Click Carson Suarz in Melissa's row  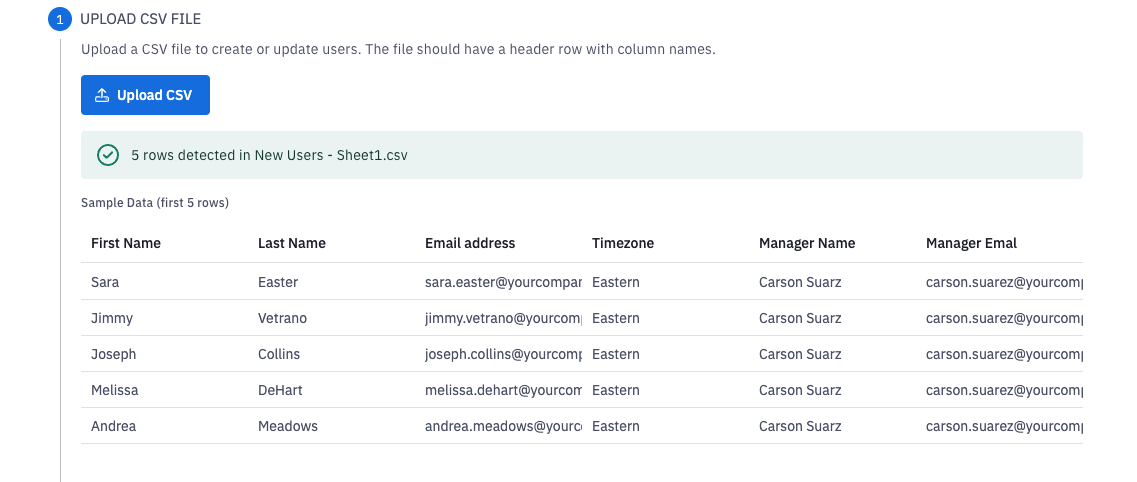click(x=801, y=390)
